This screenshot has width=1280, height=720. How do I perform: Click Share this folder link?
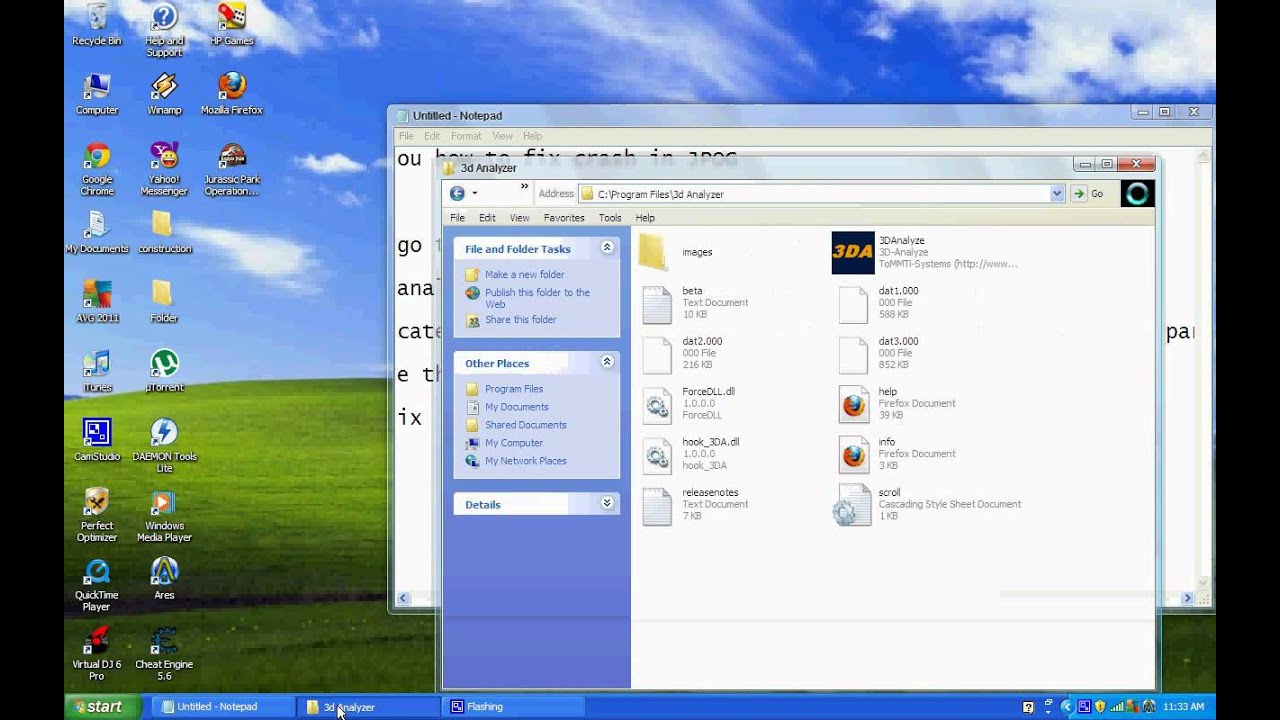point(520,320)
